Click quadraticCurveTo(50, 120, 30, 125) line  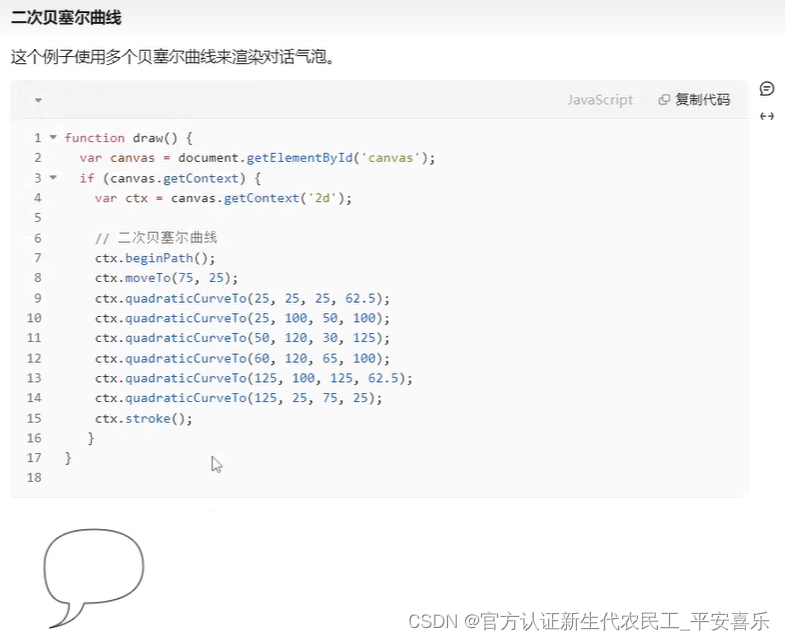[242, 338]
